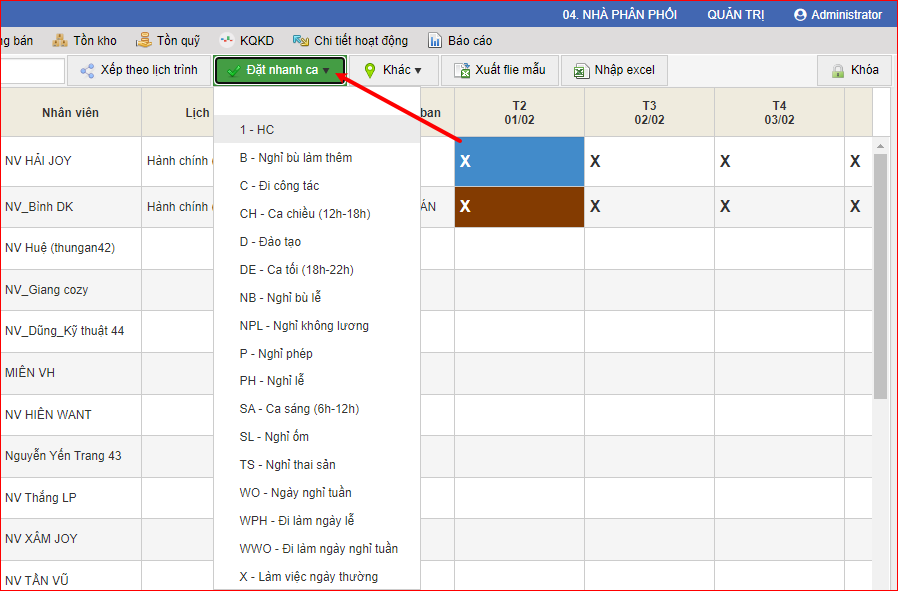The width and height of the screenshot is (898, 591).
Task: Open the 04. NHÀ PHÂN PHỐI menu
Action: (620, 15)
